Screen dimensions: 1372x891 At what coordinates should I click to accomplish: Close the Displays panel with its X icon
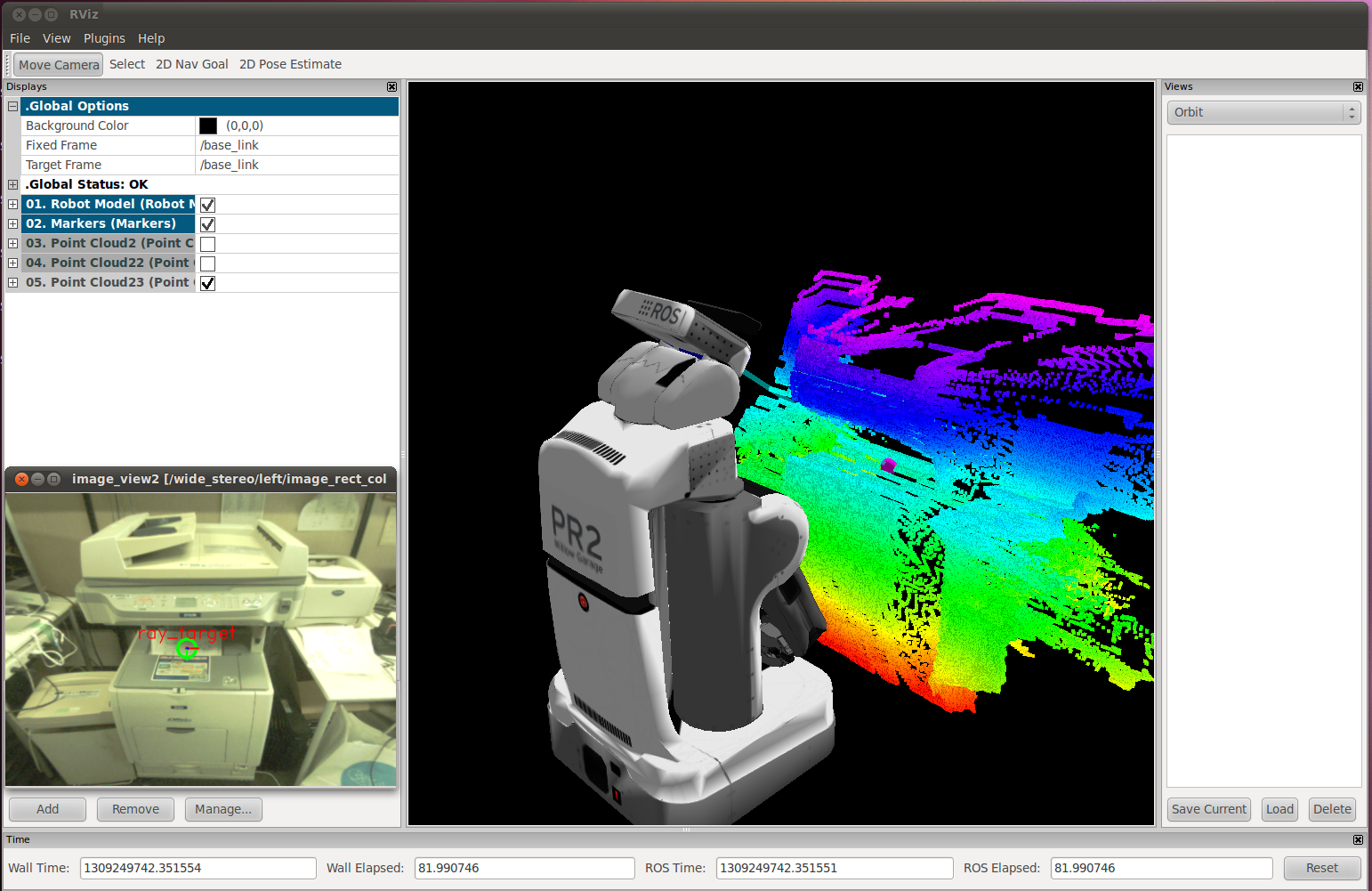(391, 86)
